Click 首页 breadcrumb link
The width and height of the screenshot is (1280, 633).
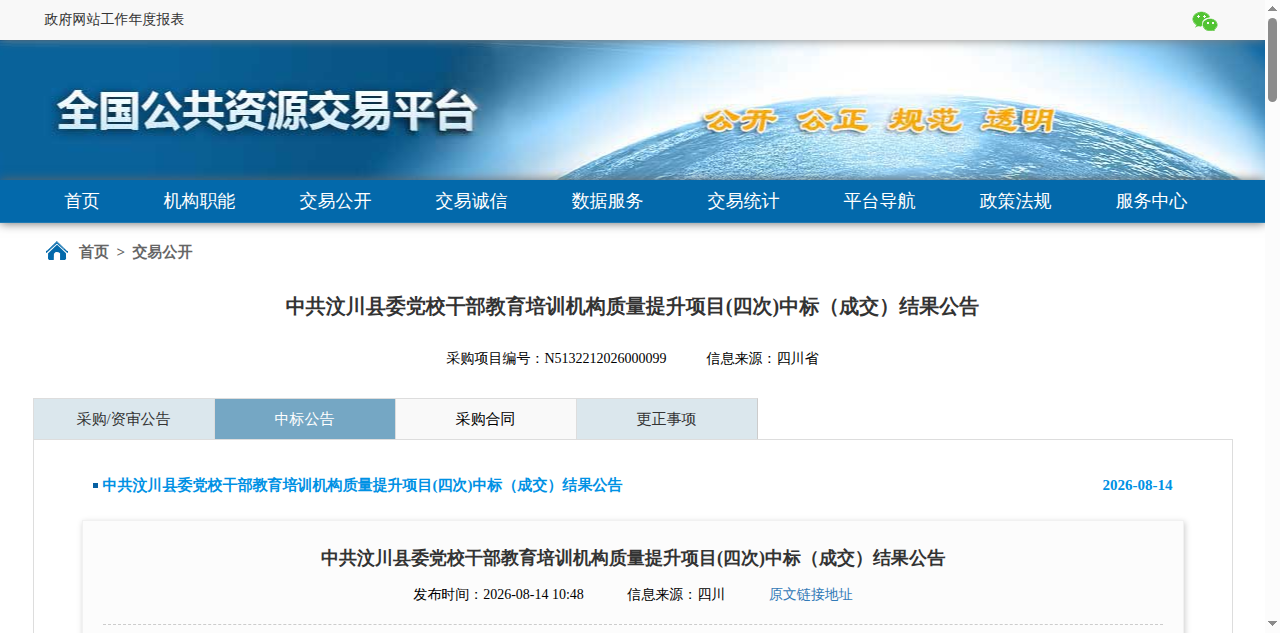(94, 252)
